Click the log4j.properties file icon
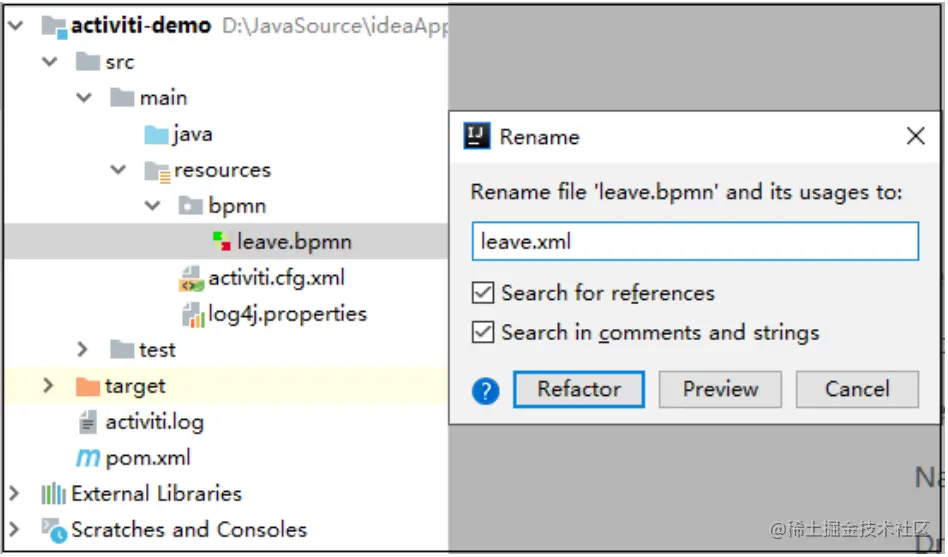948x557 pixels. [x=192, y=314]
